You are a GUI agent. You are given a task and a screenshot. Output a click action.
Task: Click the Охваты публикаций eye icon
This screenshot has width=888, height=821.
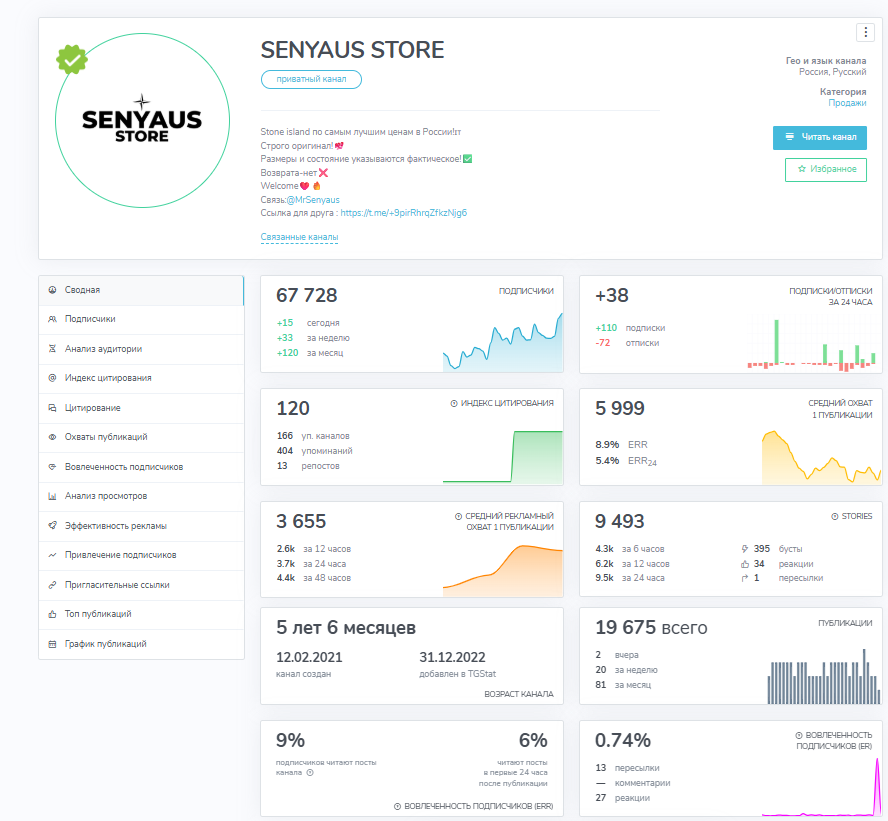[52, 437]
